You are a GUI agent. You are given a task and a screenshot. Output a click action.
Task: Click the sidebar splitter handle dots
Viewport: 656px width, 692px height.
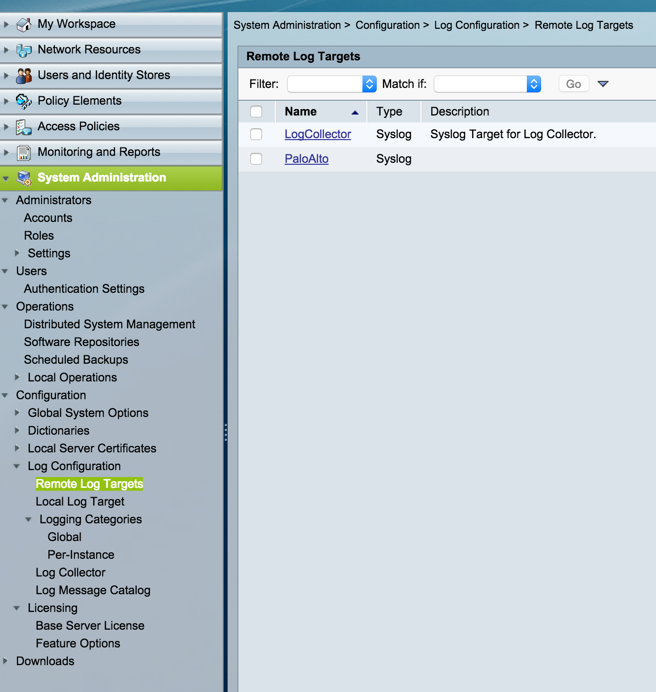(x=226, y=432)
